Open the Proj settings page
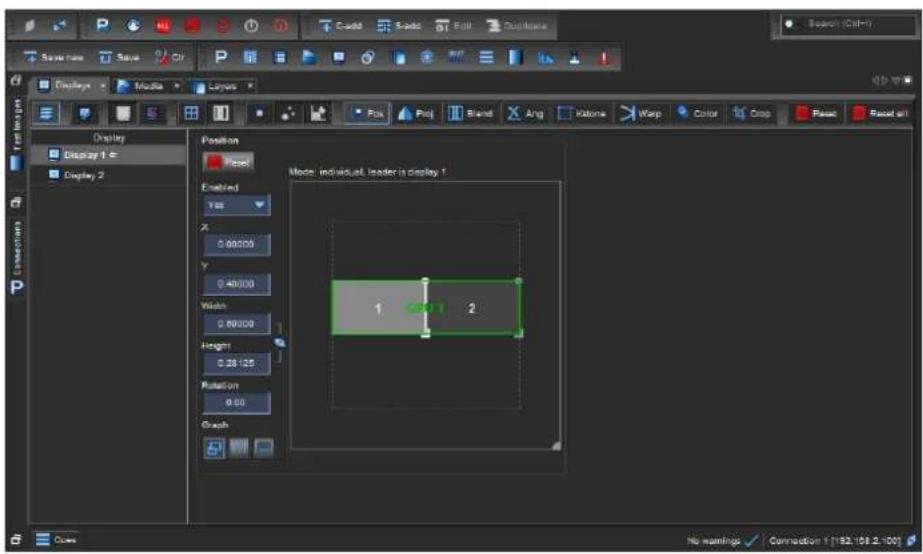The height and width of the screenshot is (554, 923). [416, 114]
